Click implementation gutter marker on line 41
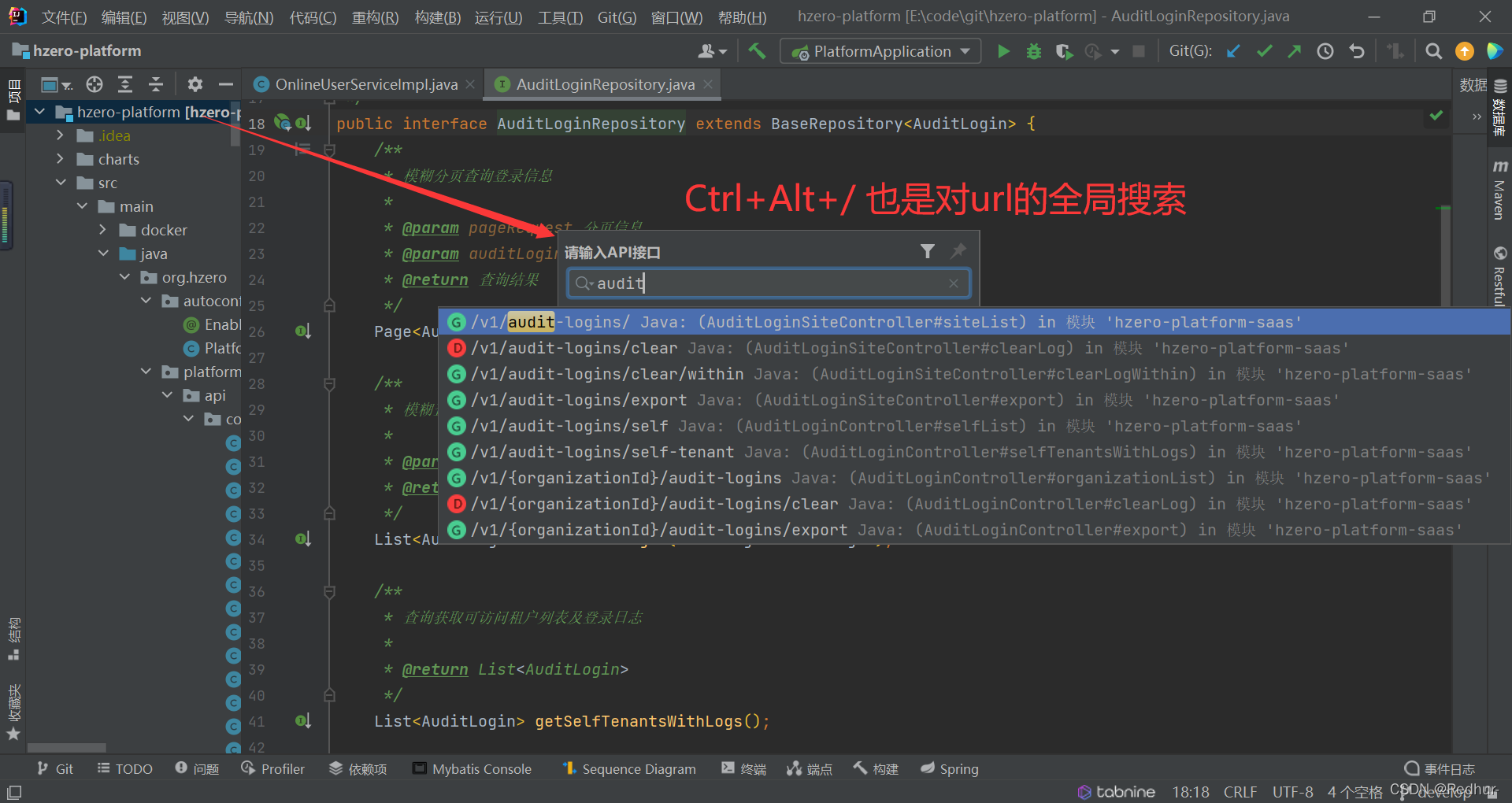The width and height of the screenshot is (1512, 803). pyautogui.click(x=303, y=721)
